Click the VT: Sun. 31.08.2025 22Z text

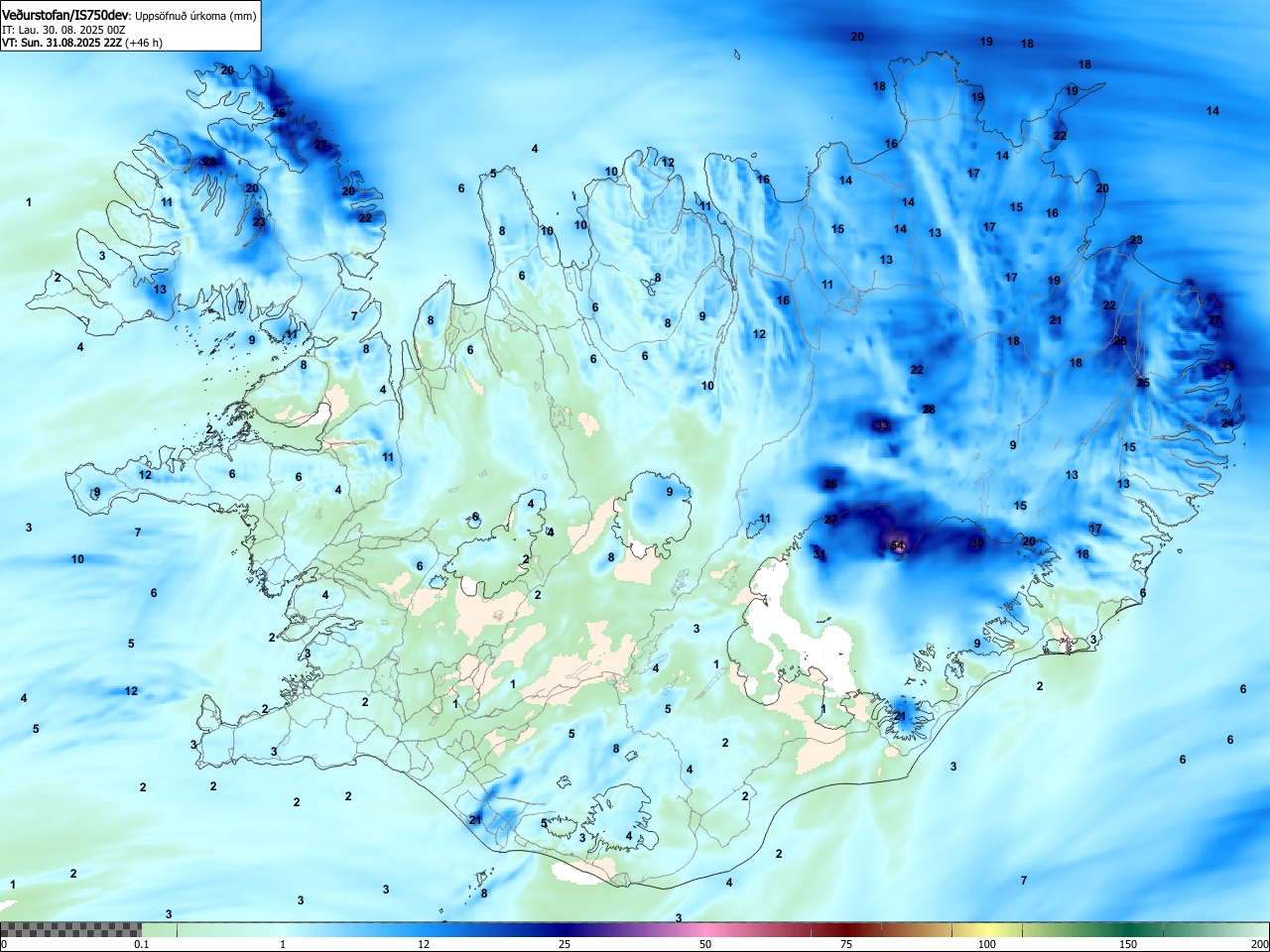pyautogui.click(x=62, y=43)
